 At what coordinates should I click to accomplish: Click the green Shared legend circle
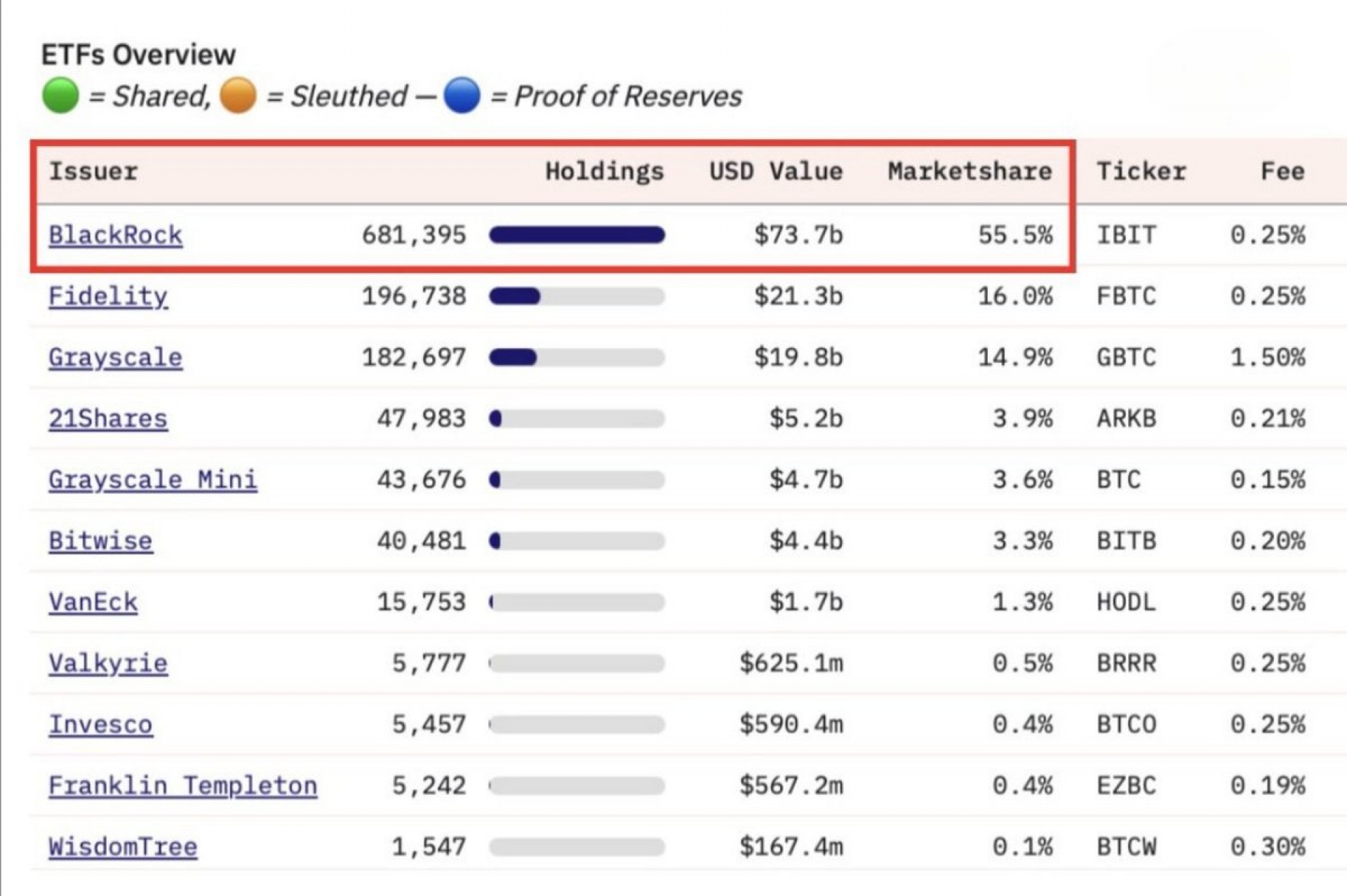60,95
